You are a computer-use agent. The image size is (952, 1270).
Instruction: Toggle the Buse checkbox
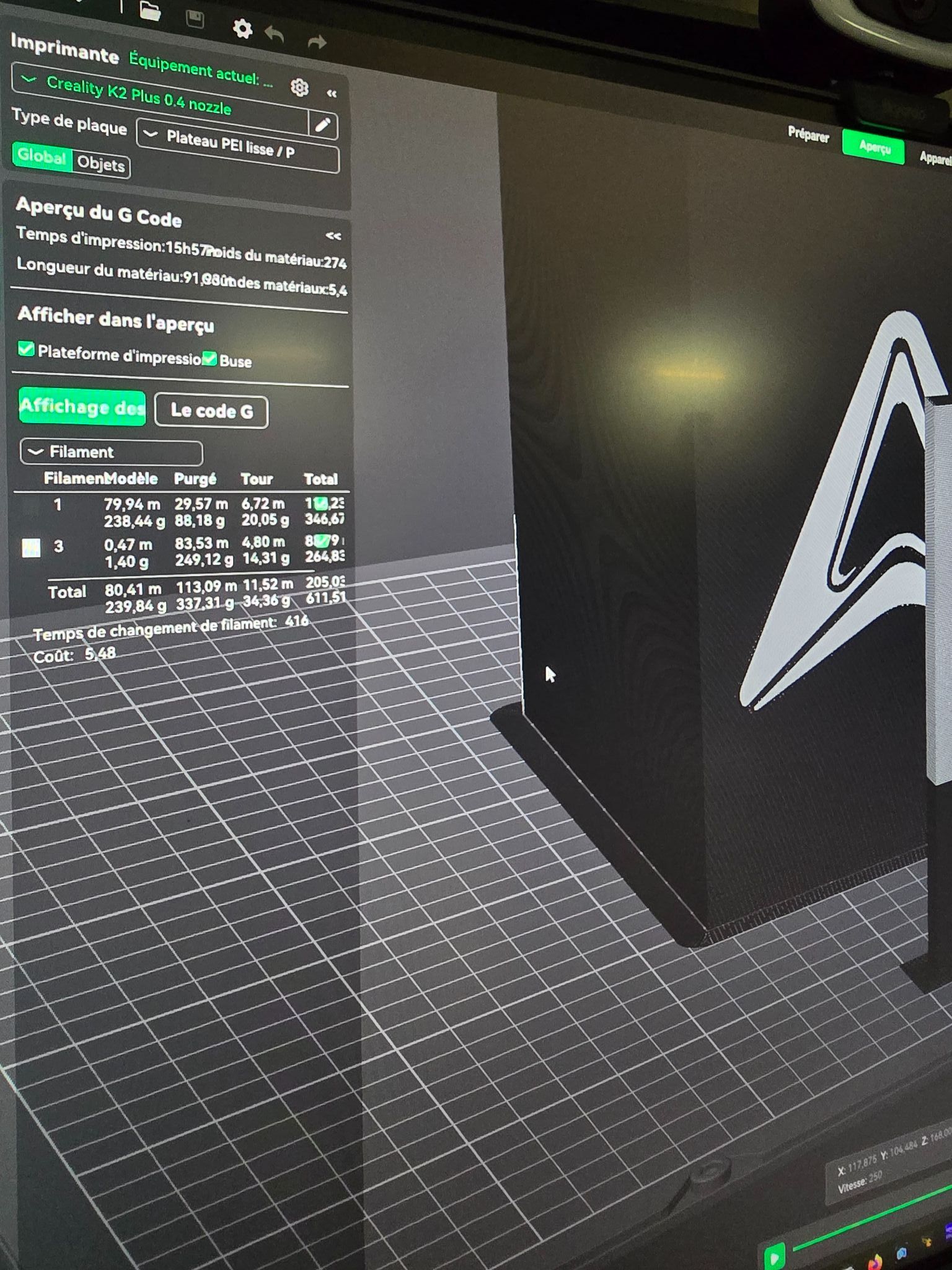[209, 358]
